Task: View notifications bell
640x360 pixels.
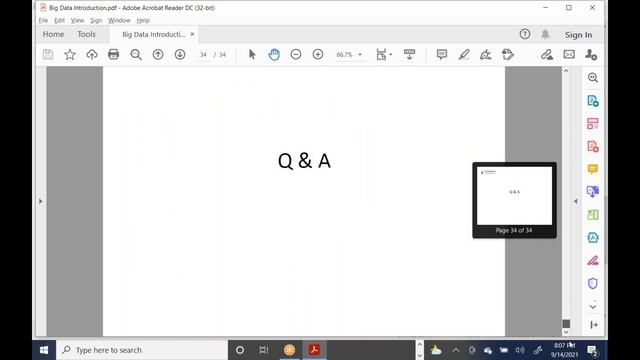Action: tap(545, 34)
